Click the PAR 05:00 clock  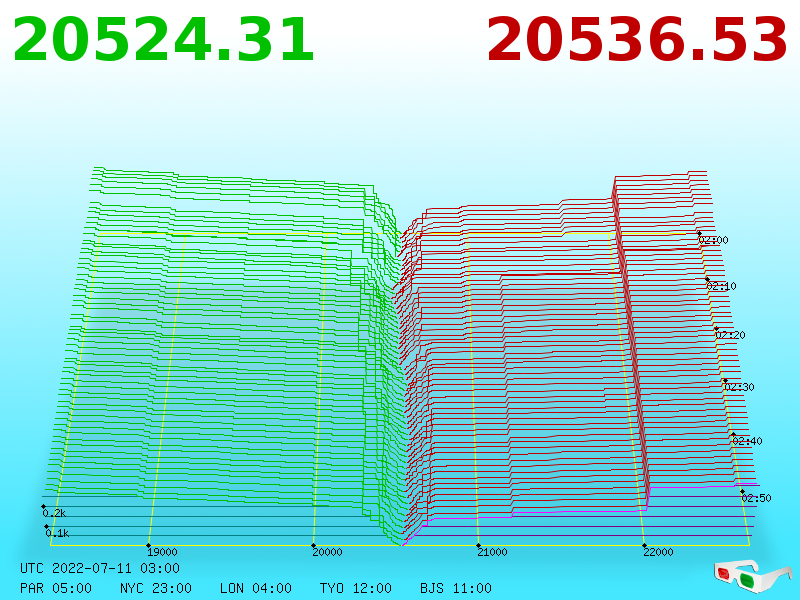coord(56,588)
